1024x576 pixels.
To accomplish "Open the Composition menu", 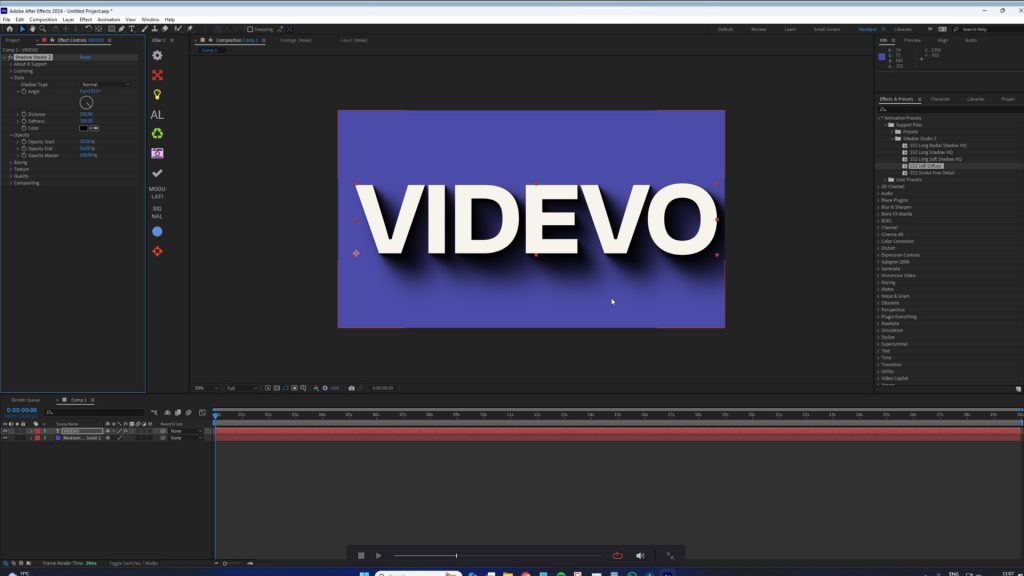I will [43, 20].
